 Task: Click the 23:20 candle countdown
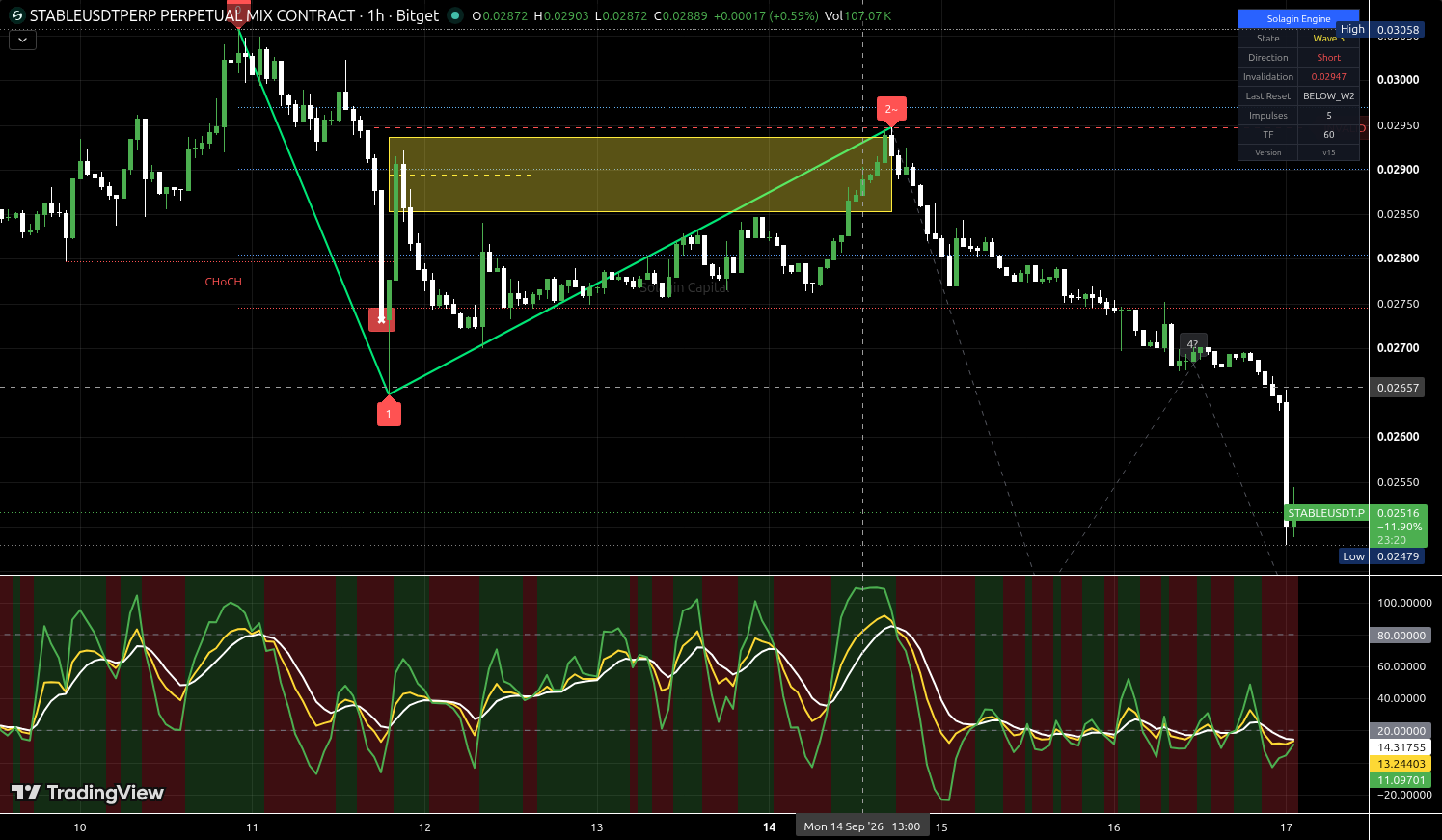(1392, 540)
